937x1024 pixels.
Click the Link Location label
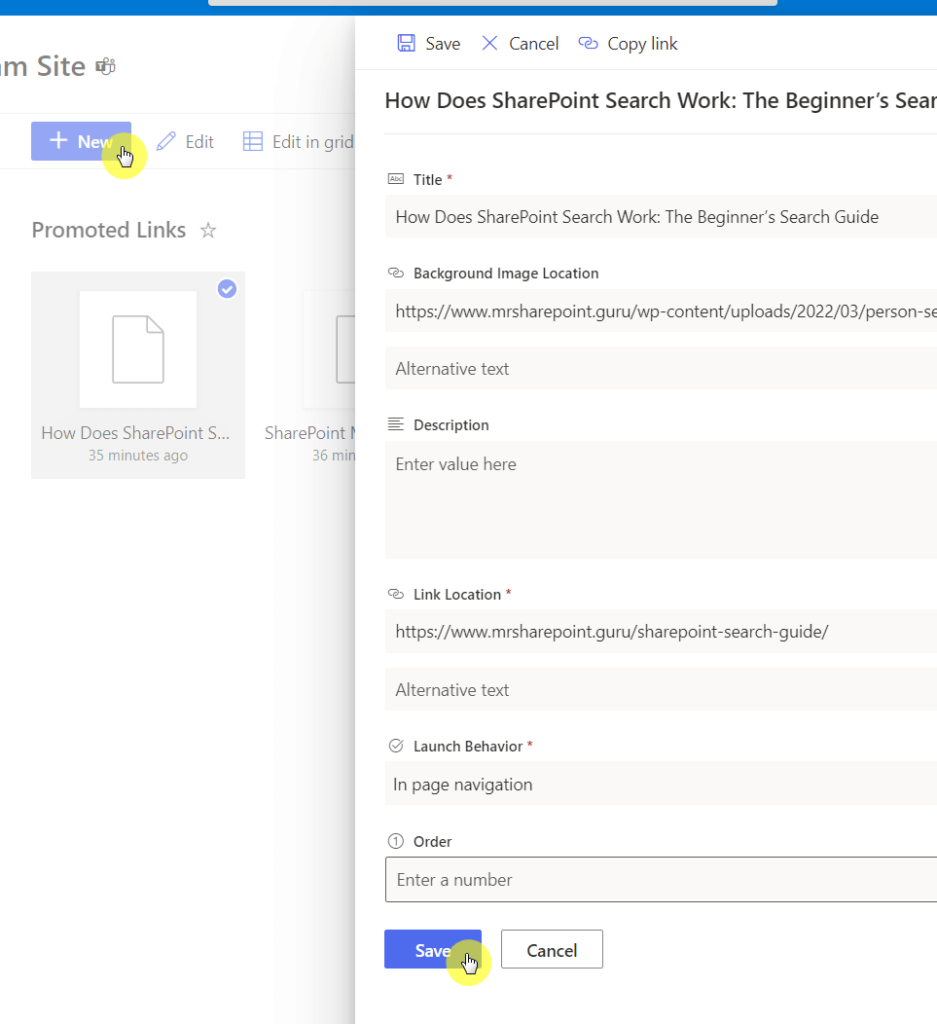[457, 595]
